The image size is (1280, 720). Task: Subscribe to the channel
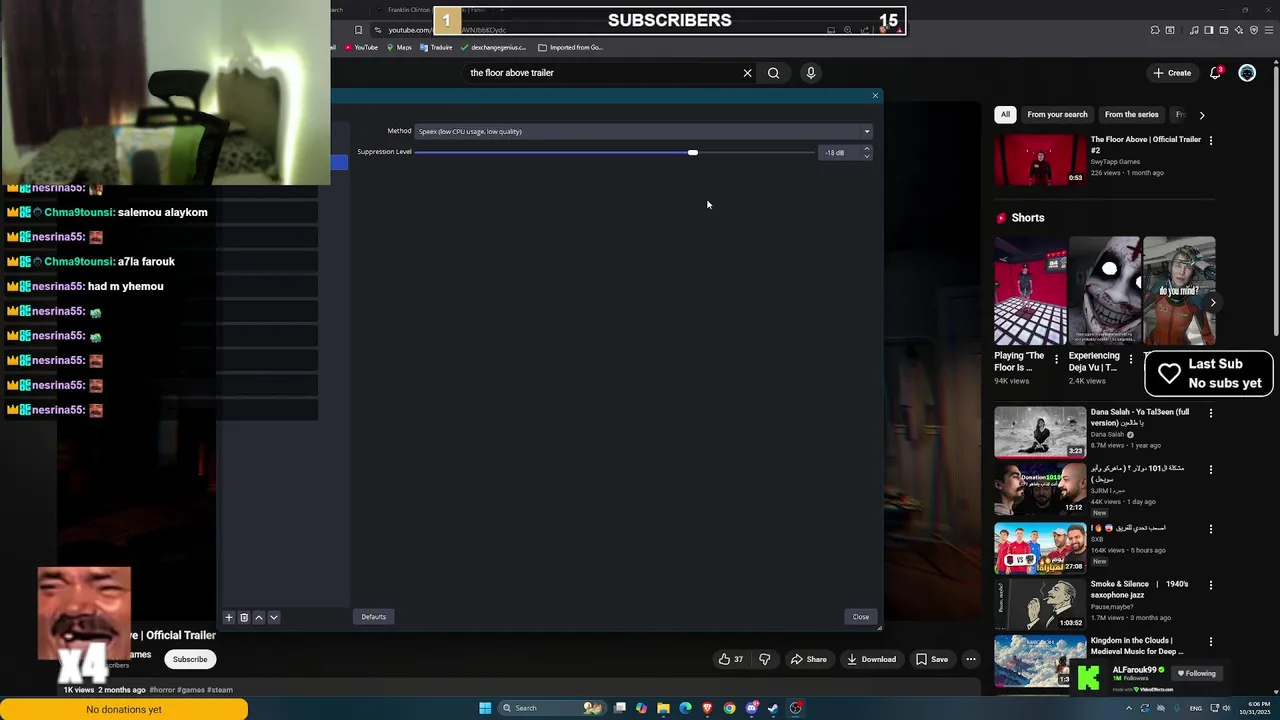point(190,659)
